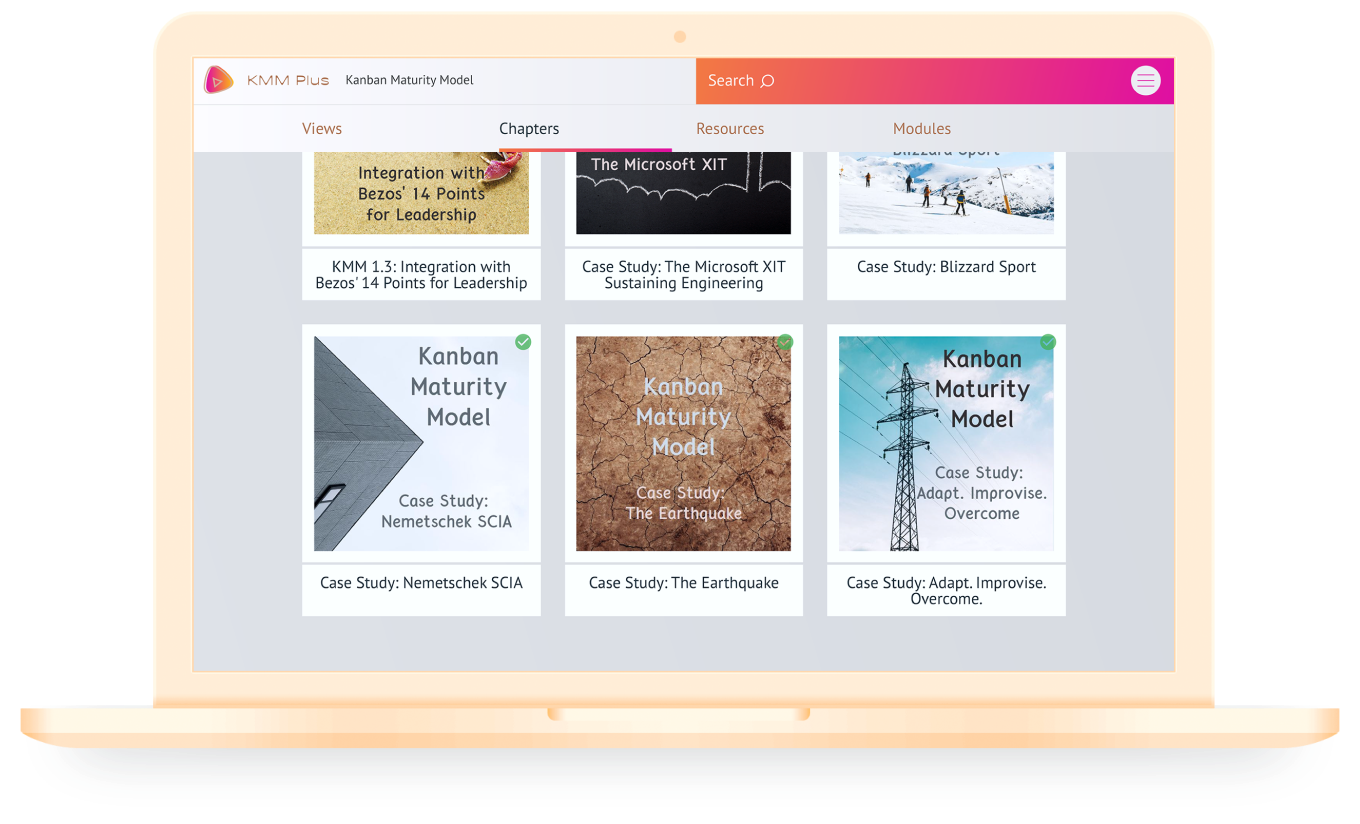Open the hamburger menu icon
The height and width of the screenshot is (824, 1360).
click(x=1146, y=81)
